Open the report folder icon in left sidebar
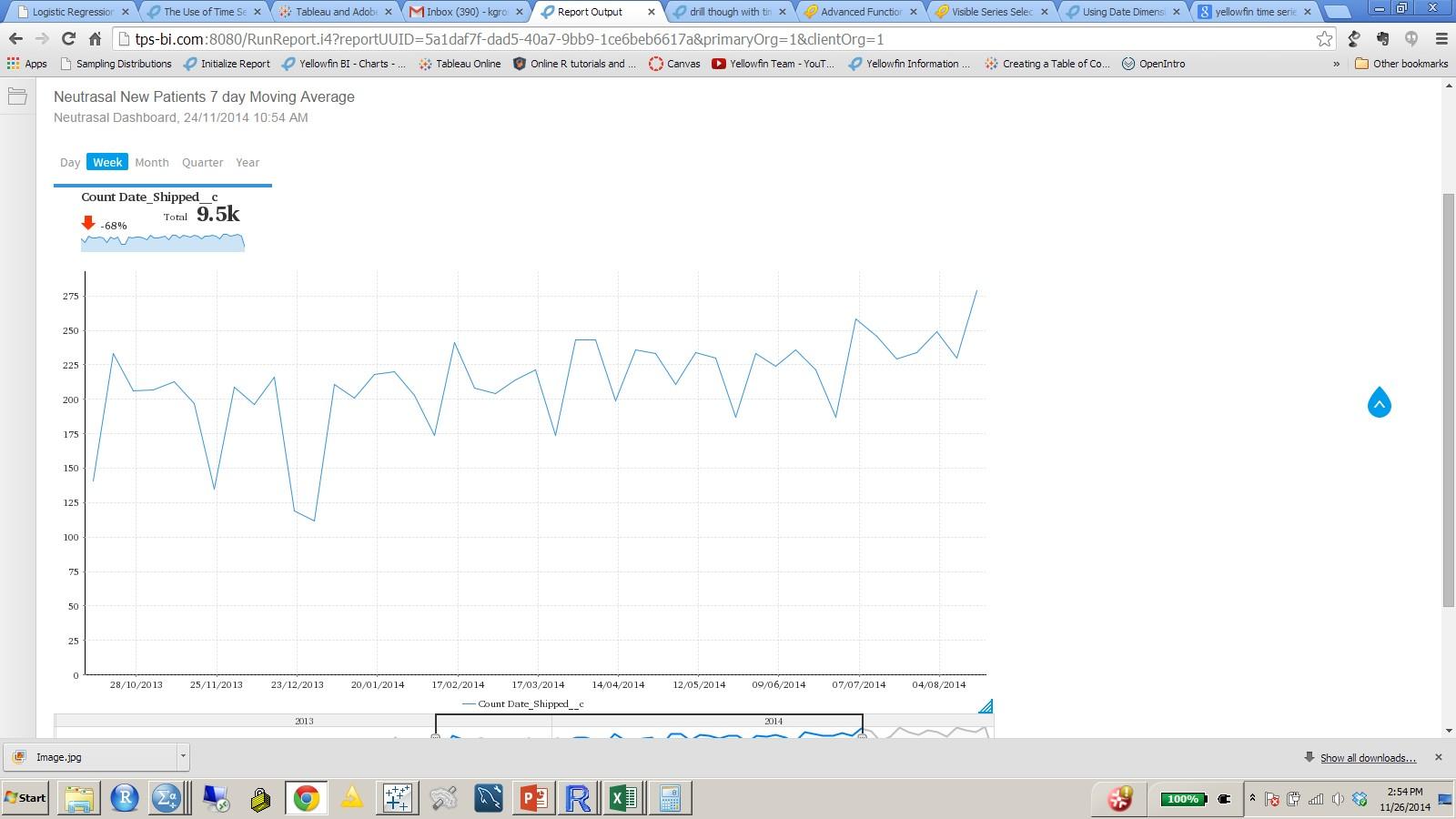1456x819 pixels. [17, 96]
